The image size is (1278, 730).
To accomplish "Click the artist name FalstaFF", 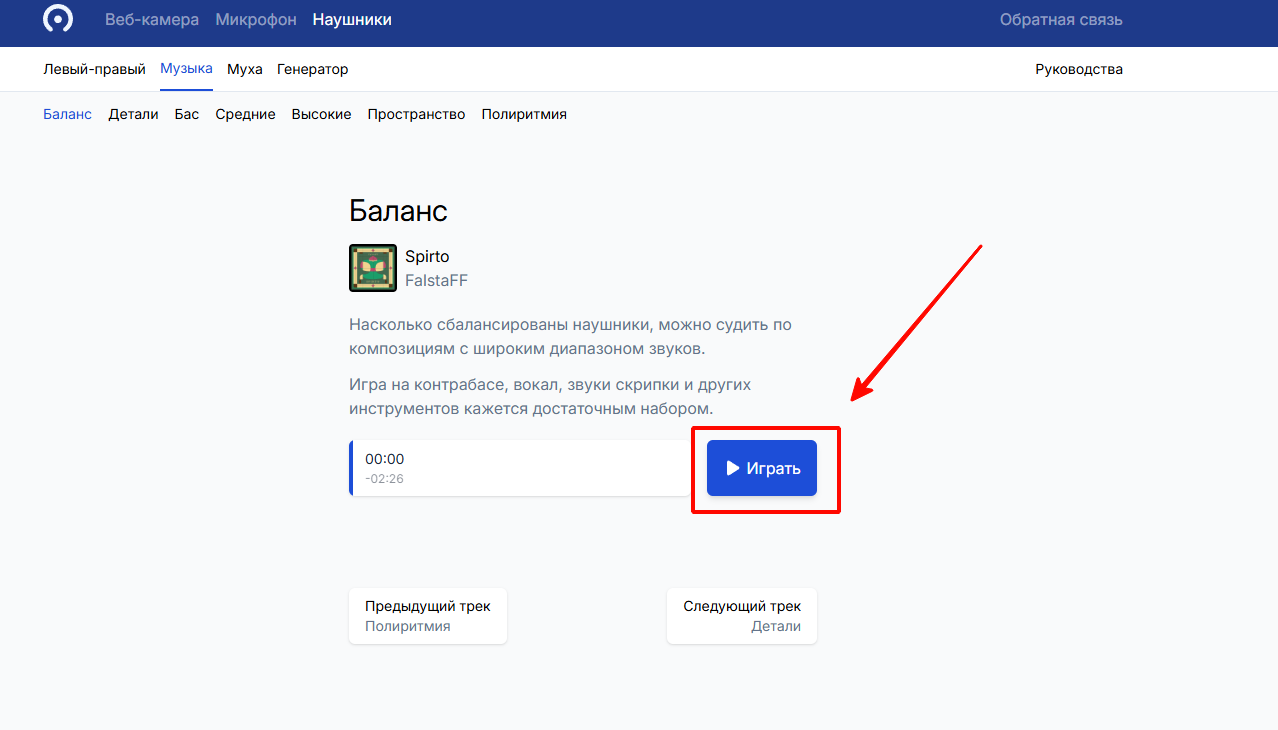I will pyautogui.click(x=436, y=281).
